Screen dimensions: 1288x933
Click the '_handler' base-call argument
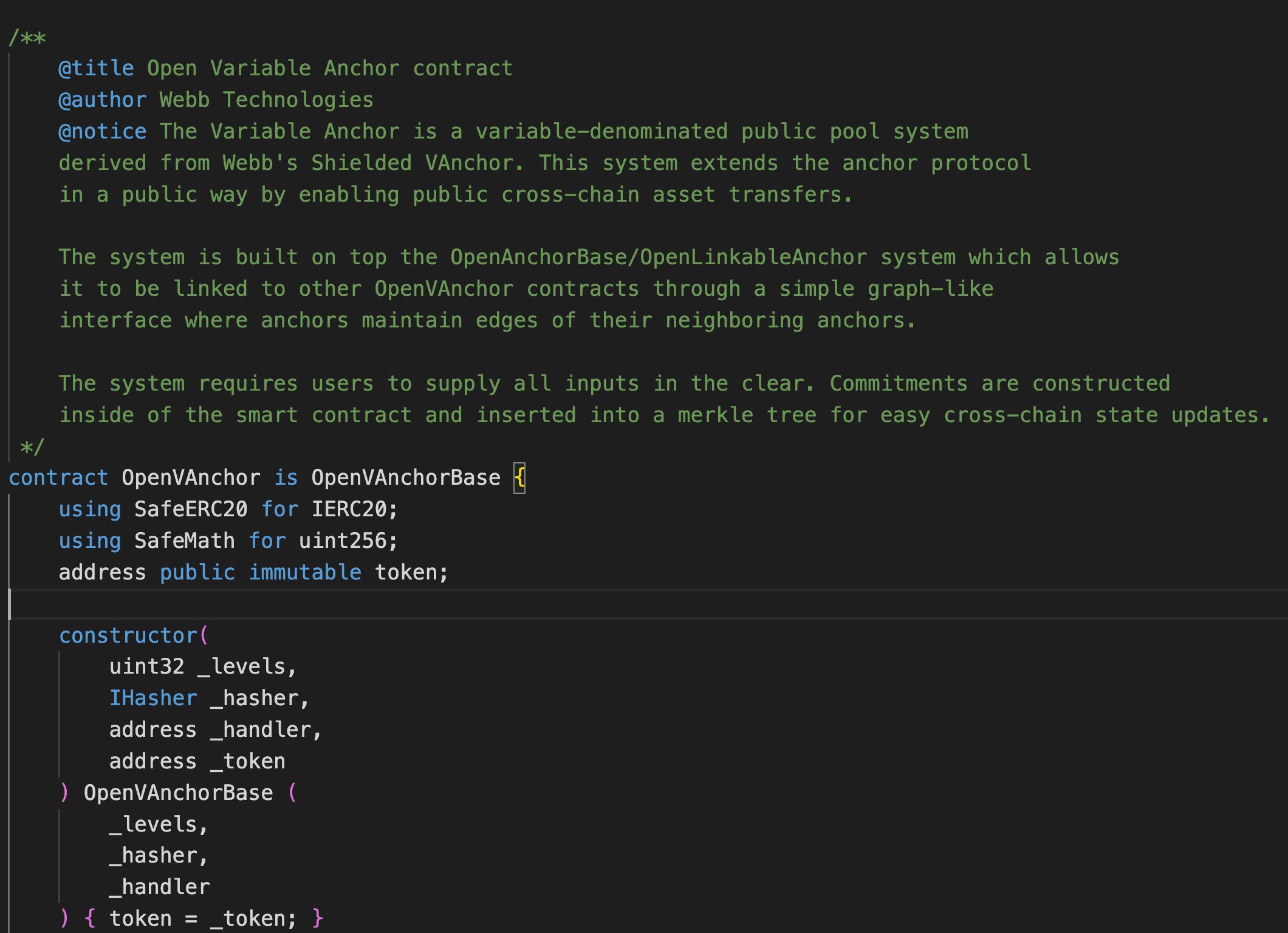(x=160, y=887)
